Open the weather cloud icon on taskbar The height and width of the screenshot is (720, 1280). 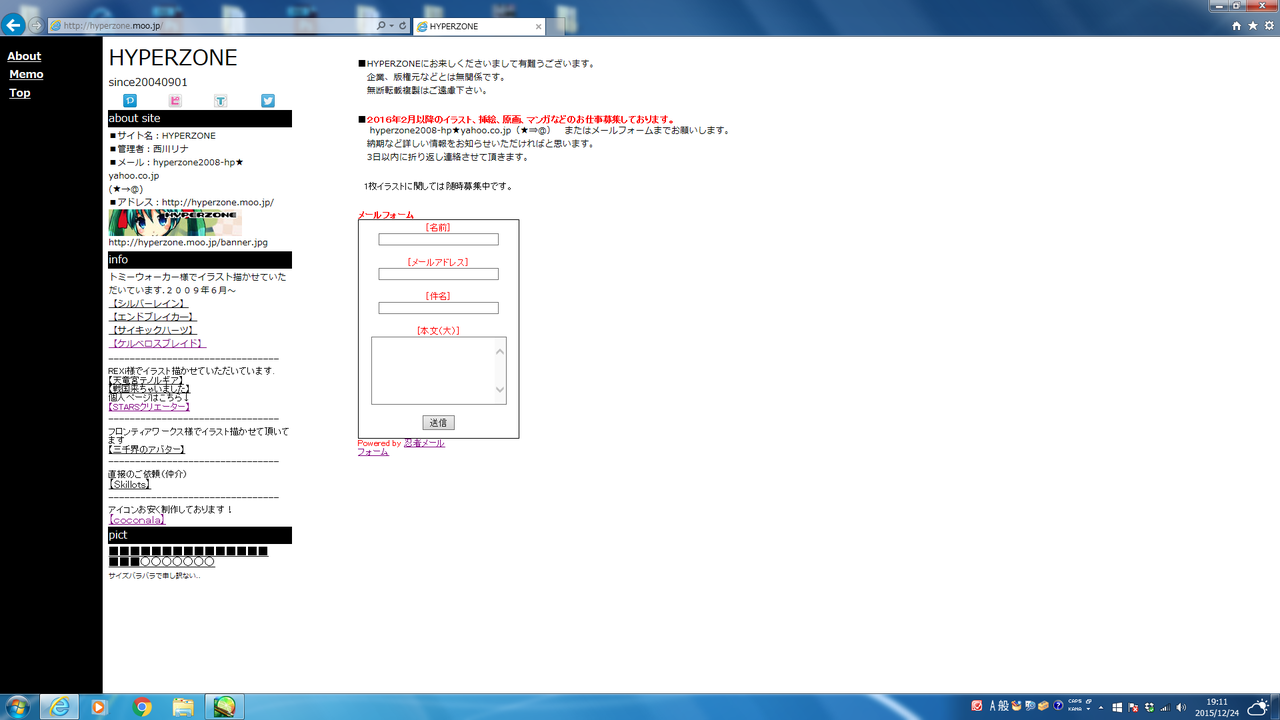pos(1257,707)
